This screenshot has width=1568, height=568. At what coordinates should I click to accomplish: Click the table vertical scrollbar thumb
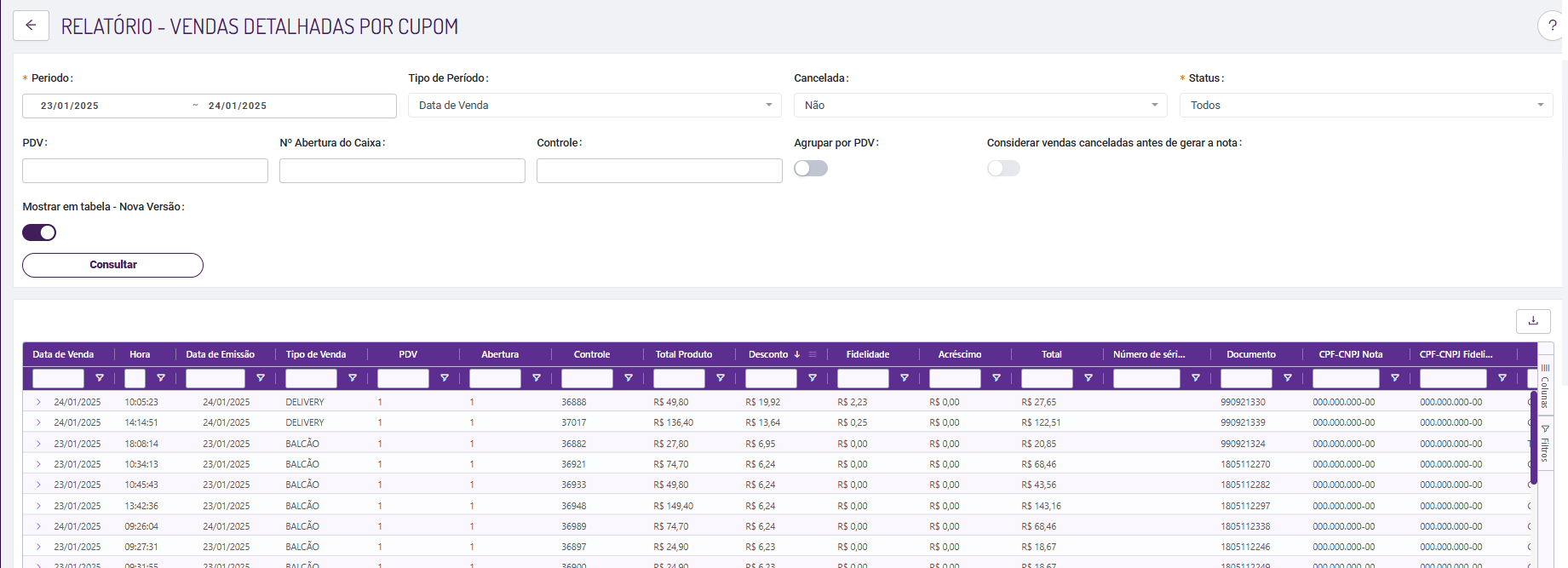[x=1533, y=439]
